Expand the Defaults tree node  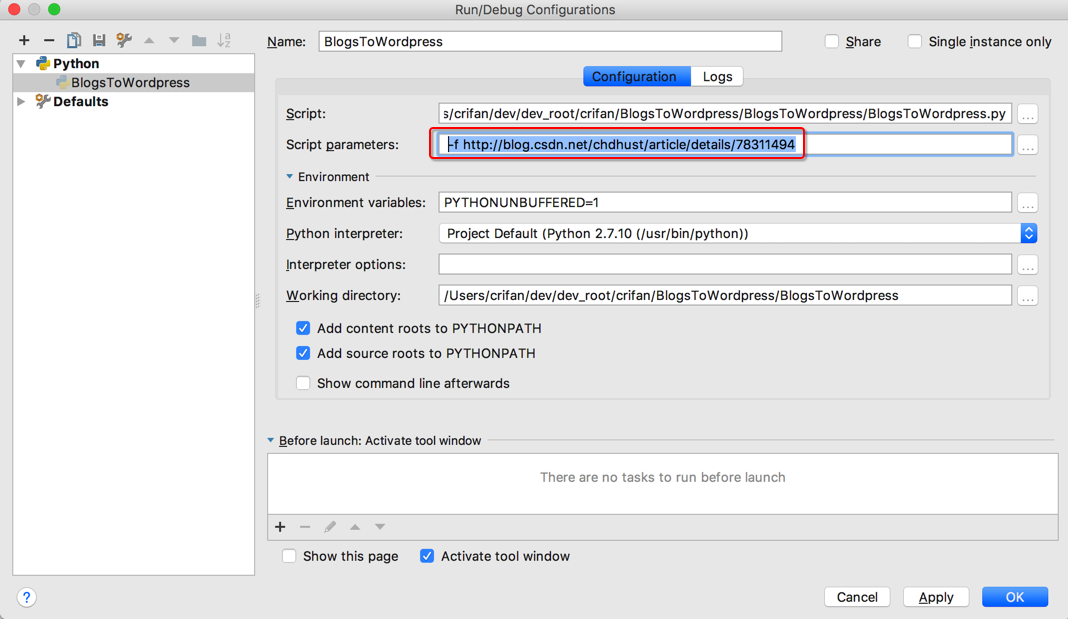[x=21, y=101]
